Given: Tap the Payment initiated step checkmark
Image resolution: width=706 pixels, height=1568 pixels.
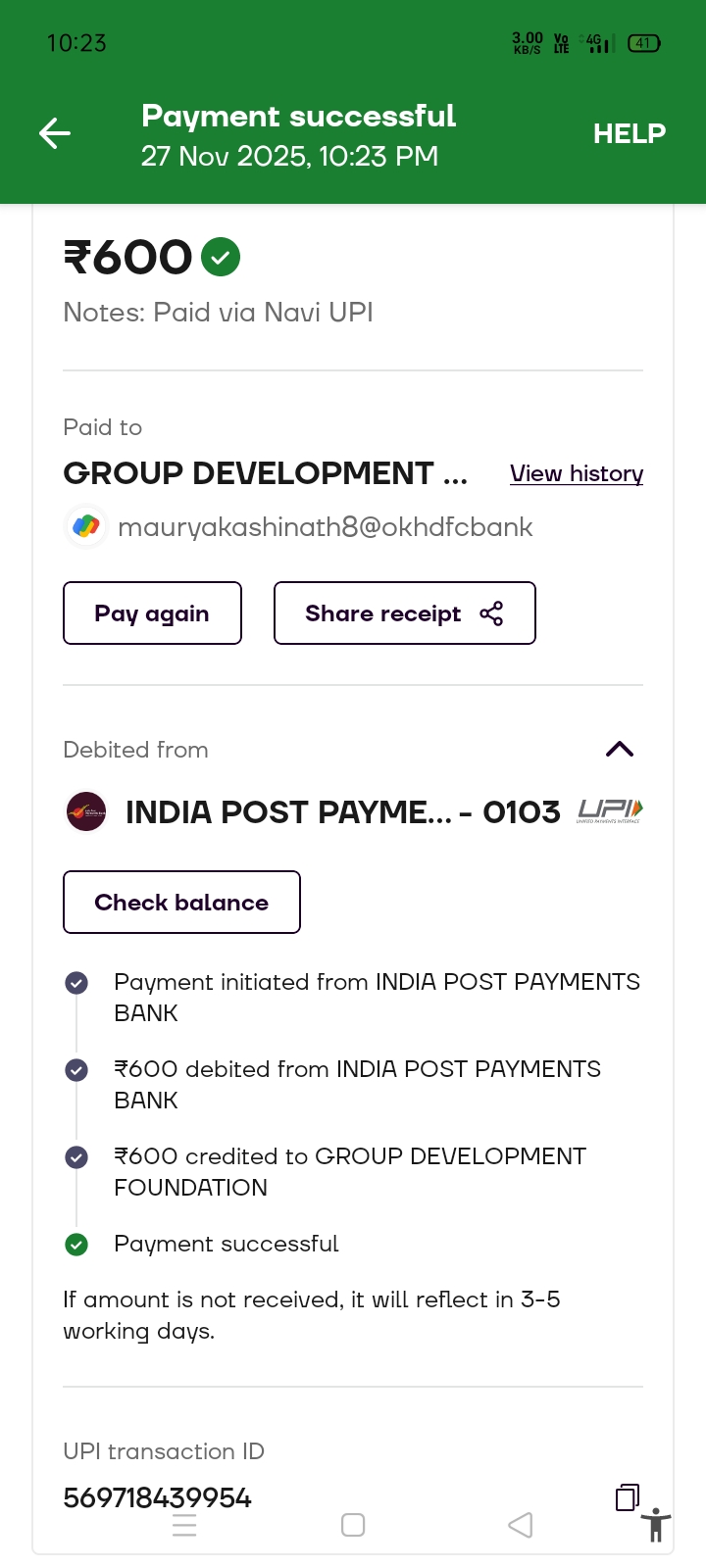Looking at the screenshot, I should point(76,983).
